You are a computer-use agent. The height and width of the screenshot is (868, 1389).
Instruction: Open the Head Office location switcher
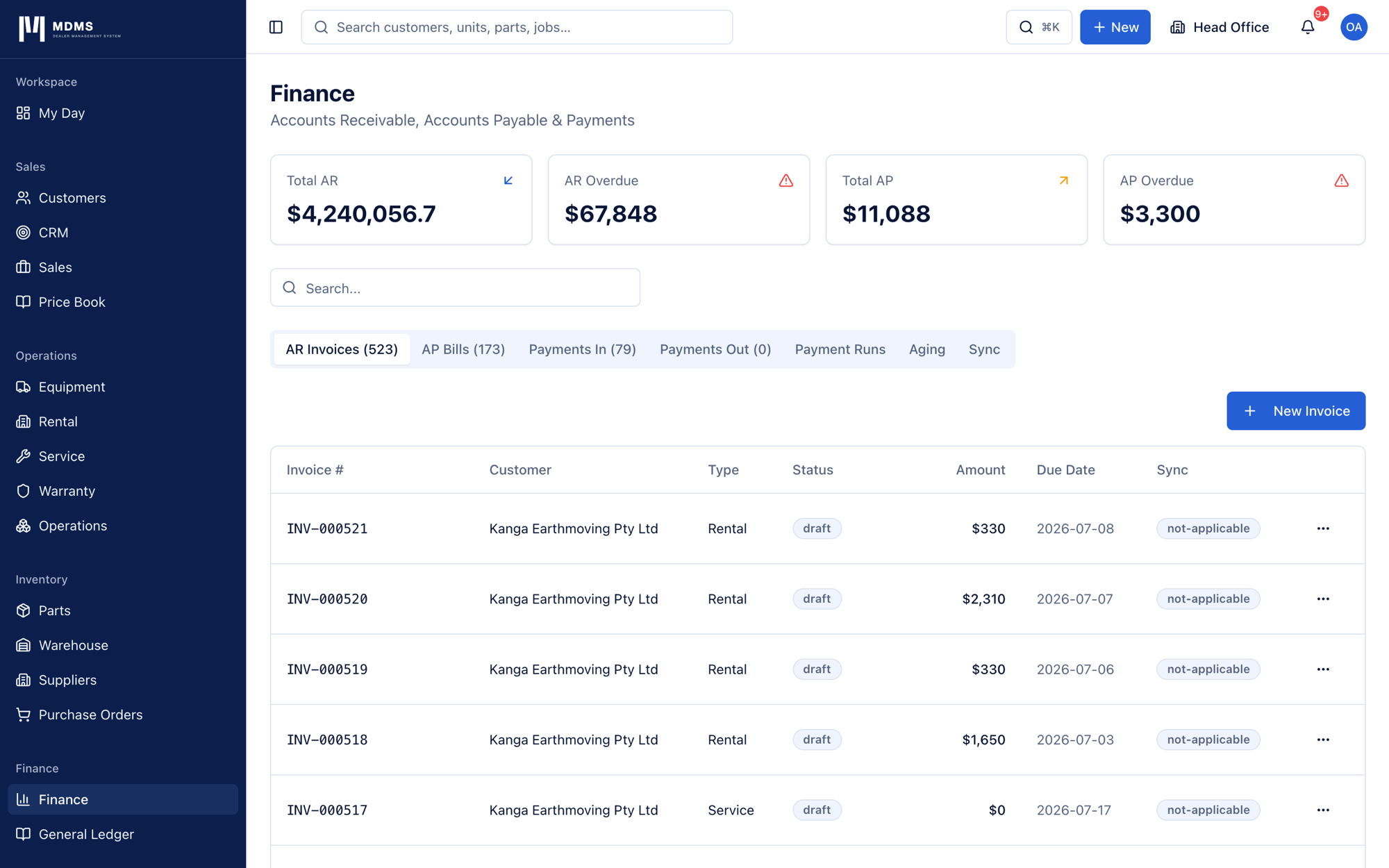point(1220,27)
